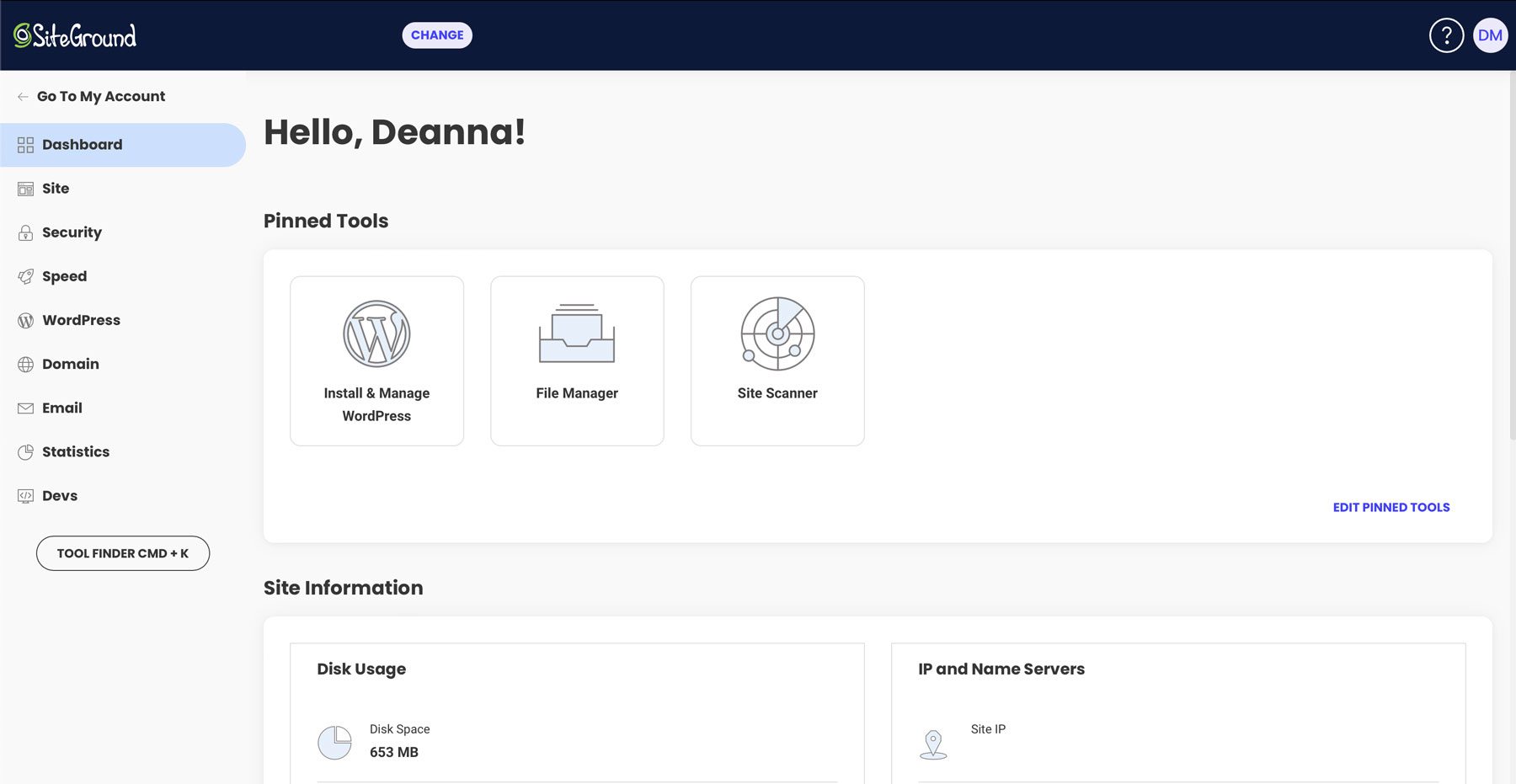
Task: Open the Site Scanner radar tool
Action: coord(777,360)
